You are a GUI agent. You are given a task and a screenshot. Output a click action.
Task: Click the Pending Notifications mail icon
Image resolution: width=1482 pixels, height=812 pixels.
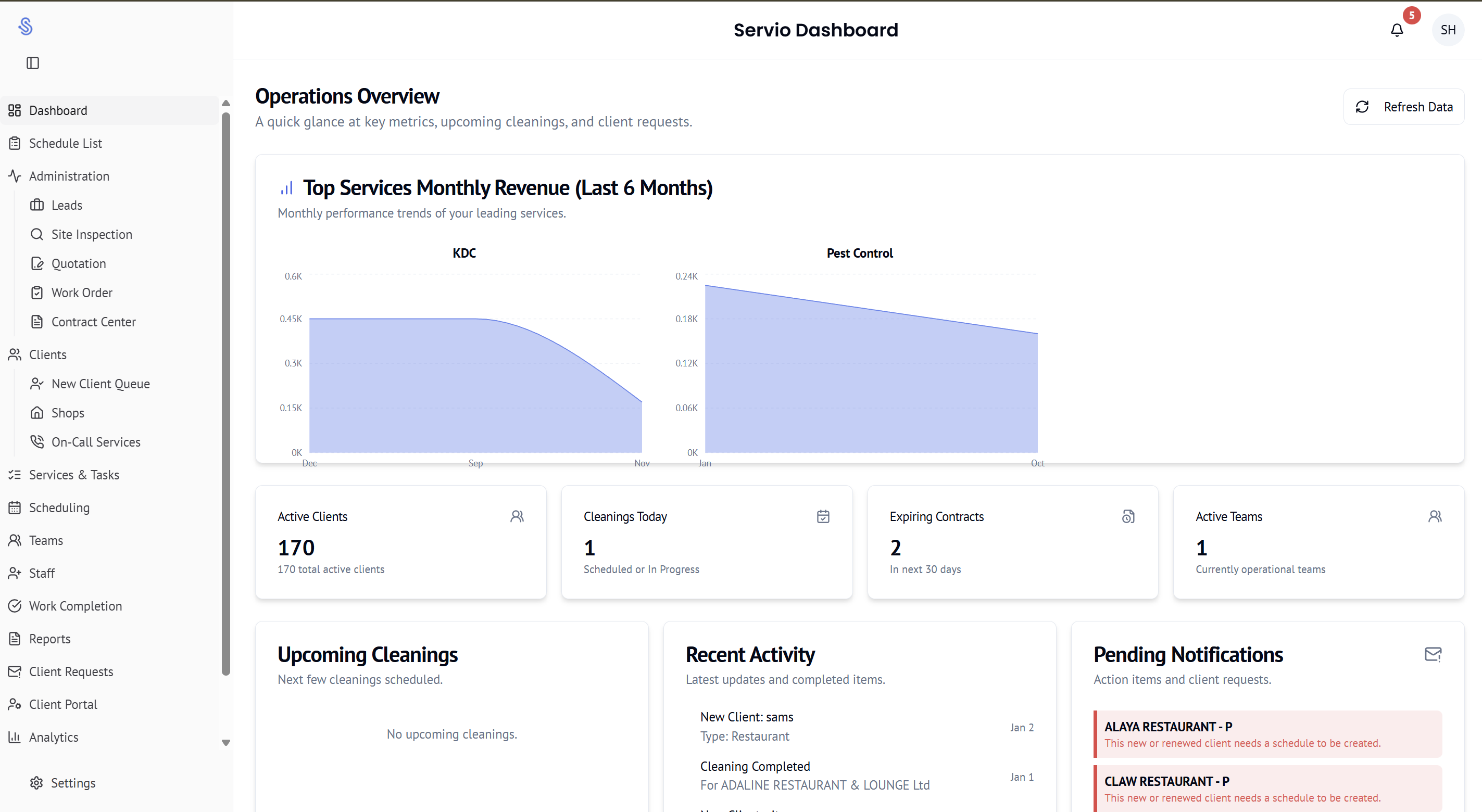click(1433, 654)
